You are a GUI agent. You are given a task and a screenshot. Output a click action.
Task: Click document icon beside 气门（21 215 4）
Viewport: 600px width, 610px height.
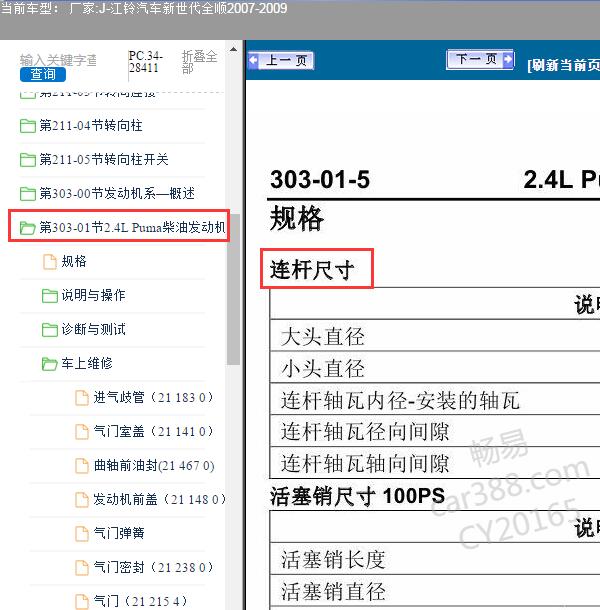pos(82,601)
